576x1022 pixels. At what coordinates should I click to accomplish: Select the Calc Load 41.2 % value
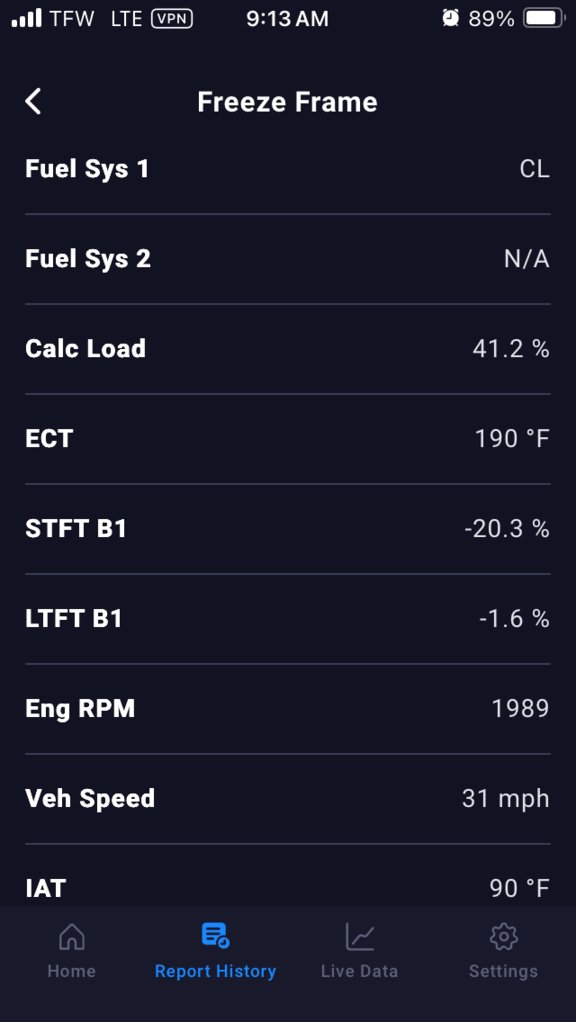511,349
